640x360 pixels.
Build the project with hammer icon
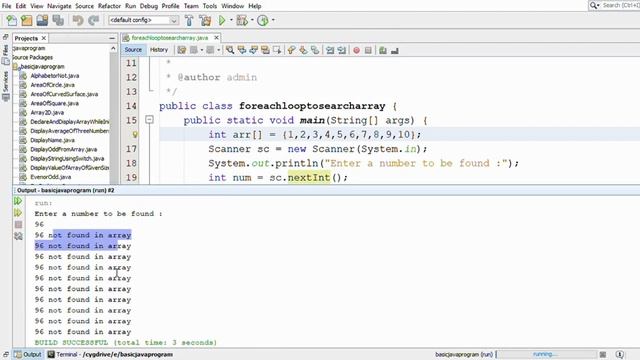tap(189, 20)
